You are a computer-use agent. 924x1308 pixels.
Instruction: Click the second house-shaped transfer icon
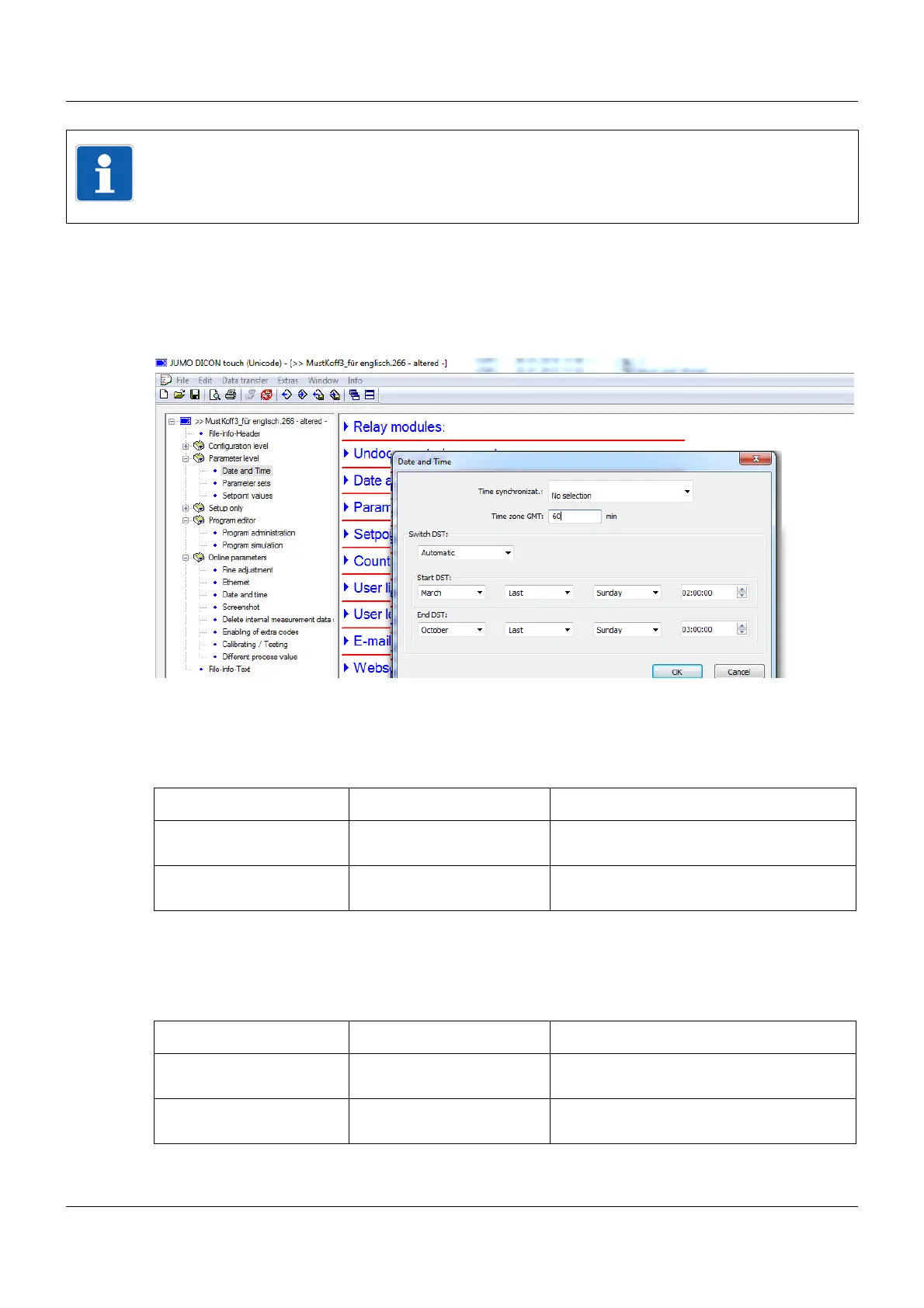click(335, 395)
